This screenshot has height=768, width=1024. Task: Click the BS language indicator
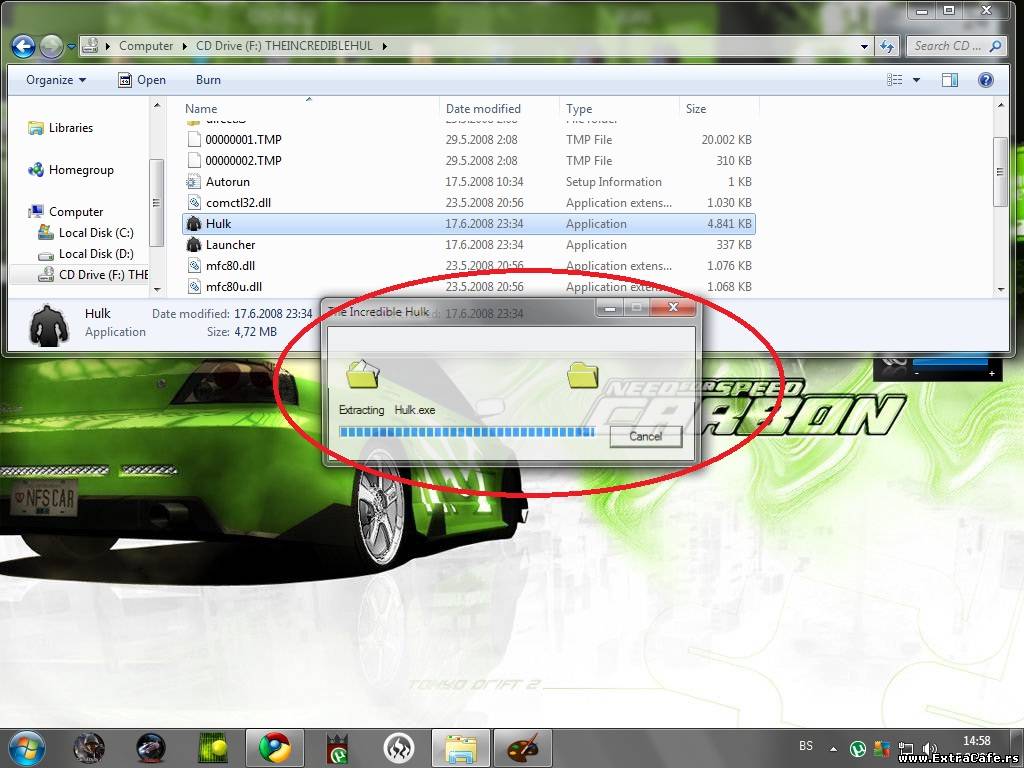coord(806,746)
